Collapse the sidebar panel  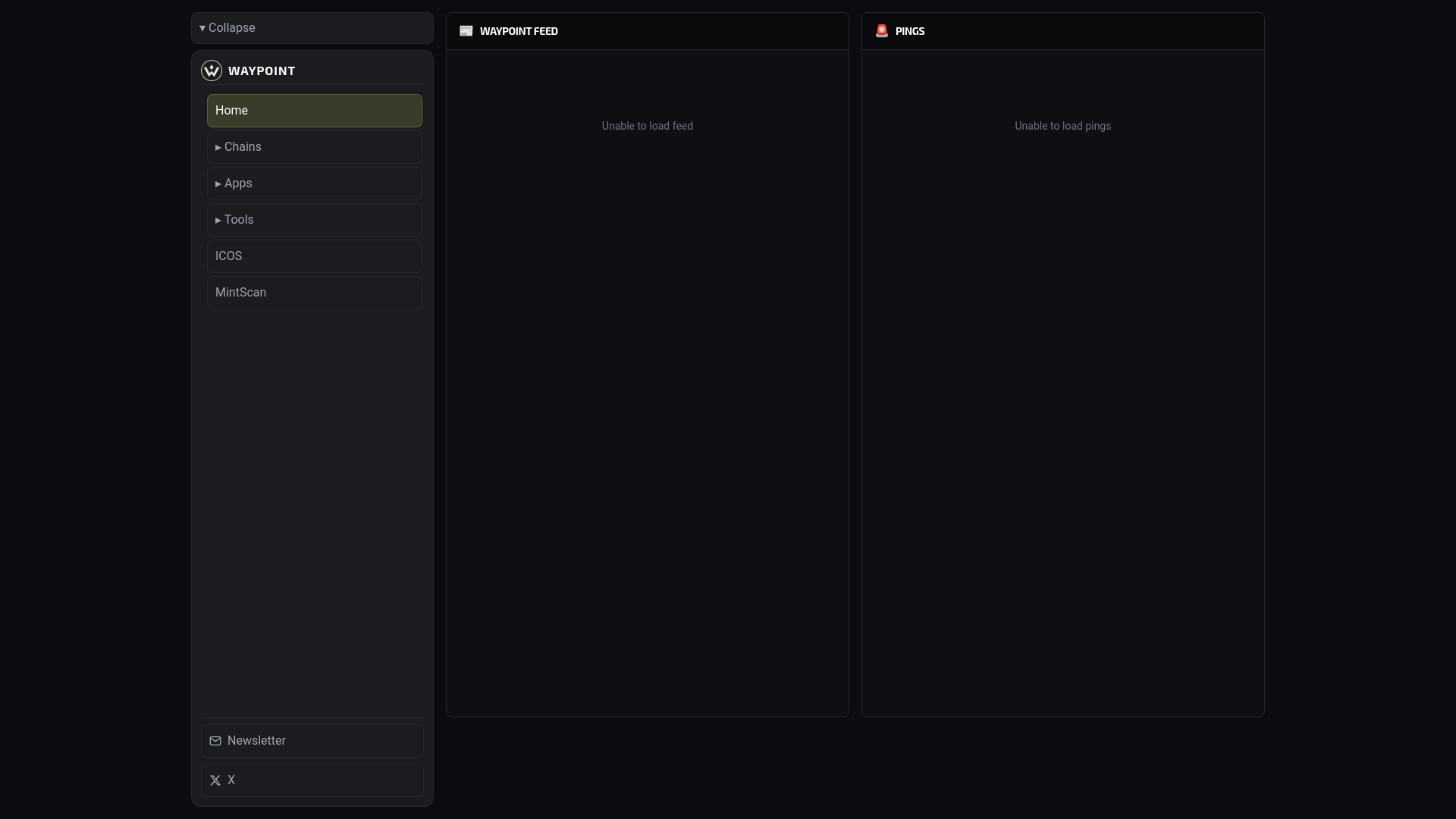point(312,28)
